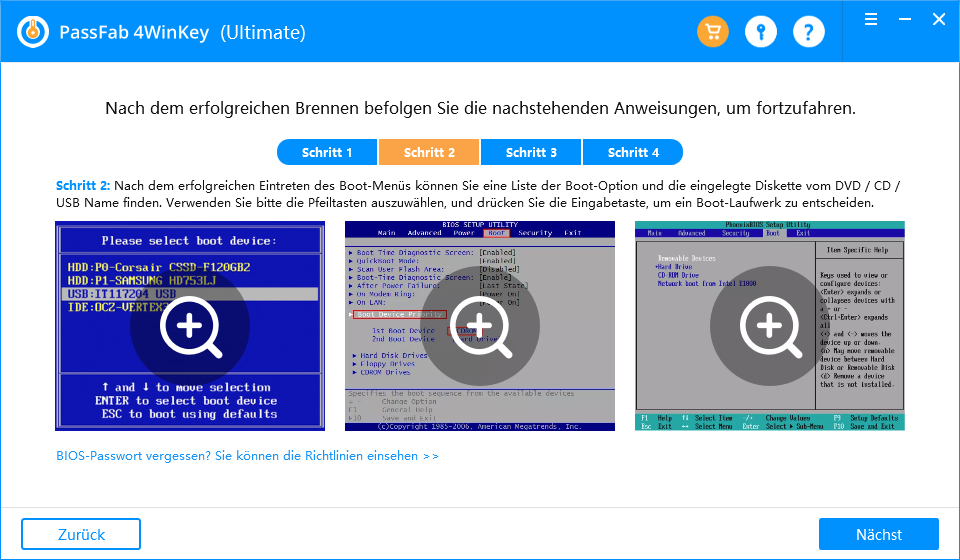Select the Schritt 2 tab
Image resolution: width=960 pixels, height=560 pixels.
(429, 152)
